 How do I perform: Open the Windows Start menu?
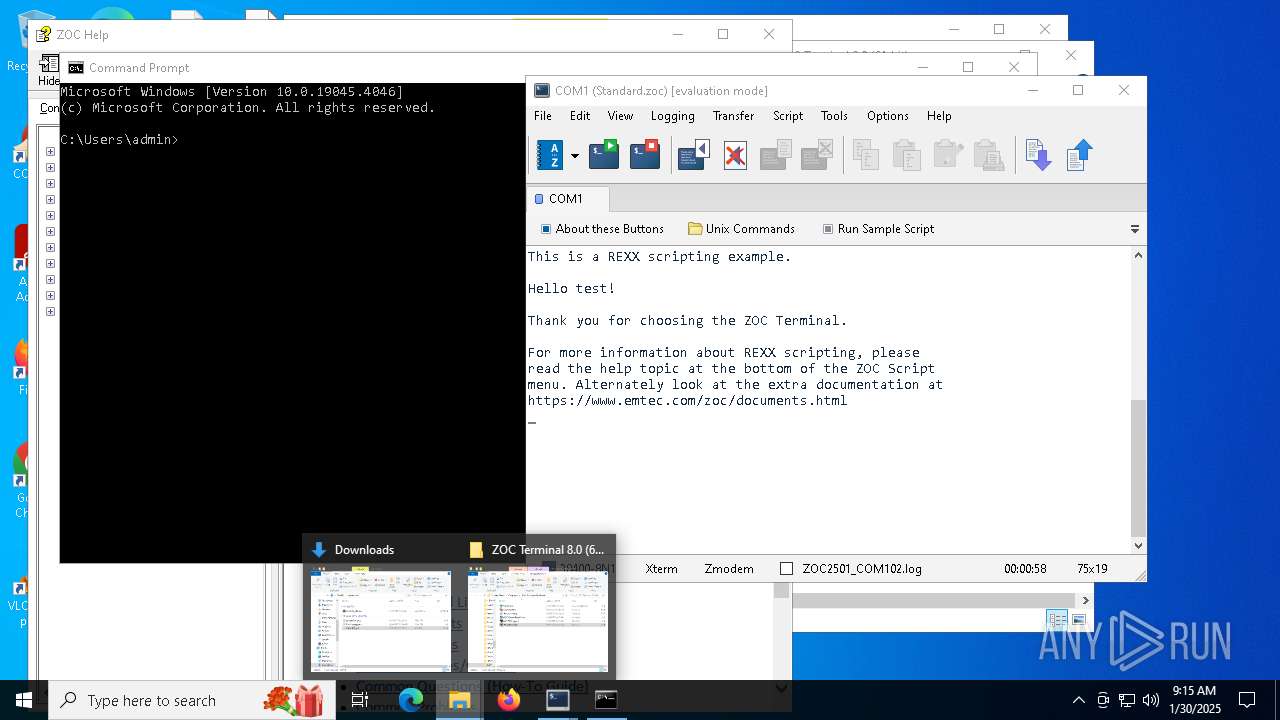coord(24,700)
